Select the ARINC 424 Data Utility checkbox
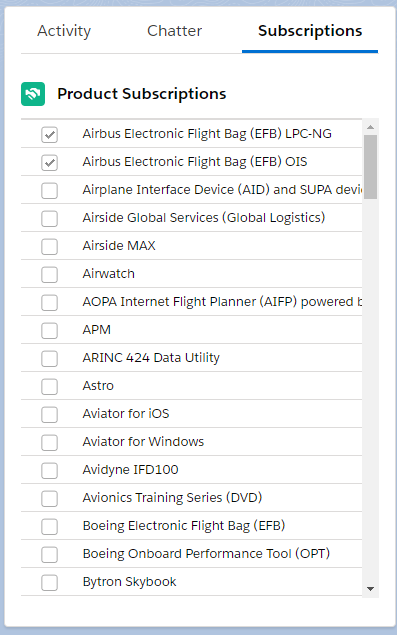The width and height of the screenshot is (397, 635). click(49, 358)
